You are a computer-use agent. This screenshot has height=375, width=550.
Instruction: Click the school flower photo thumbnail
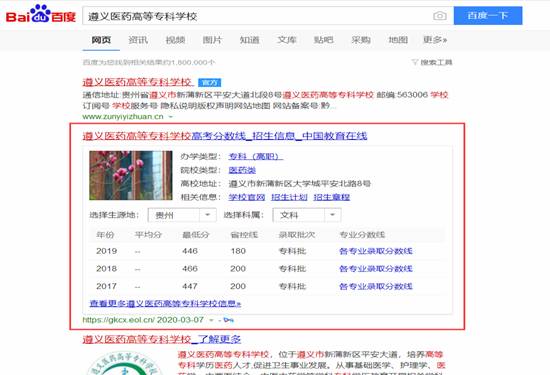130,175
